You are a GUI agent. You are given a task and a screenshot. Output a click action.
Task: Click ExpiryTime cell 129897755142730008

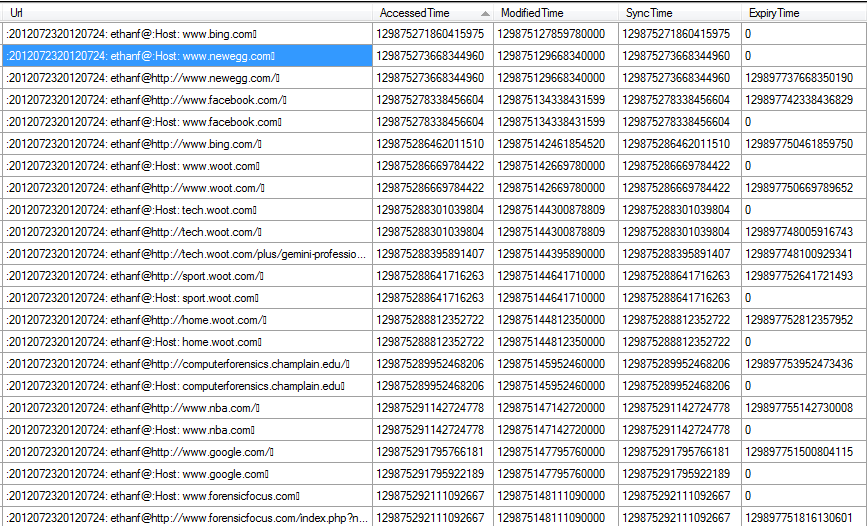(804, 408)
